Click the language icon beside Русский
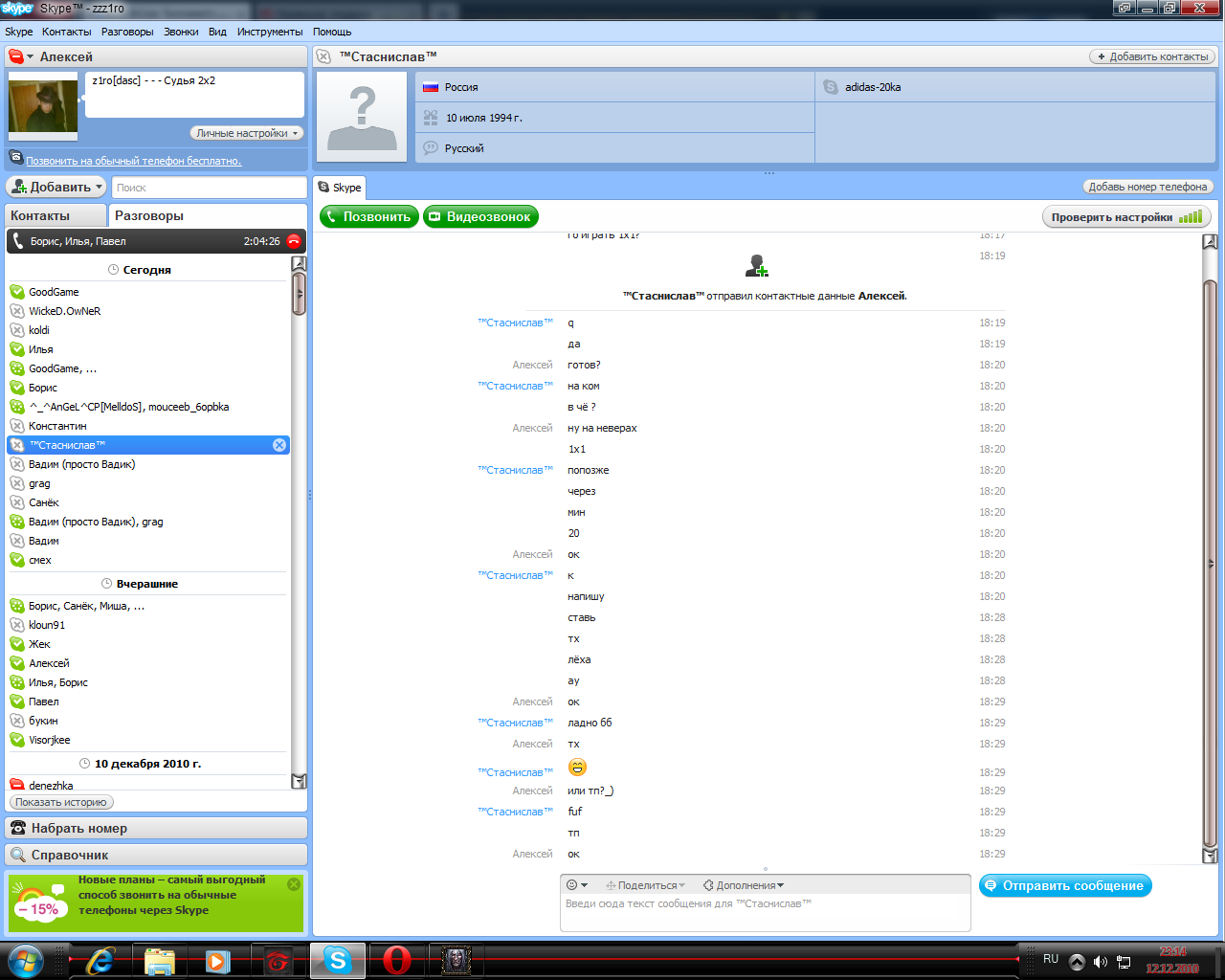The height and width of the screenshot is (980, 1225). (431, 148)
